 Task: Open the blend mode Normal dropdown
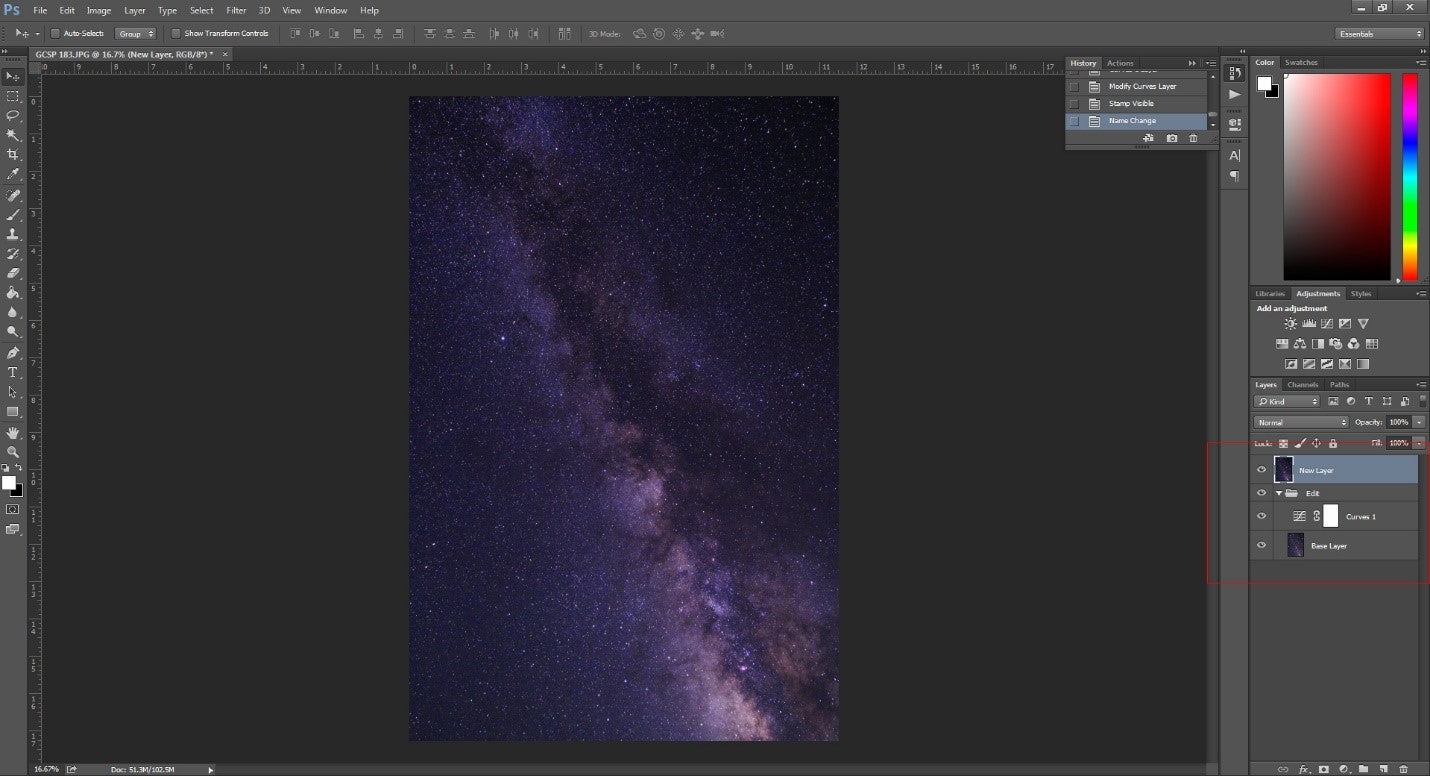1302,422
